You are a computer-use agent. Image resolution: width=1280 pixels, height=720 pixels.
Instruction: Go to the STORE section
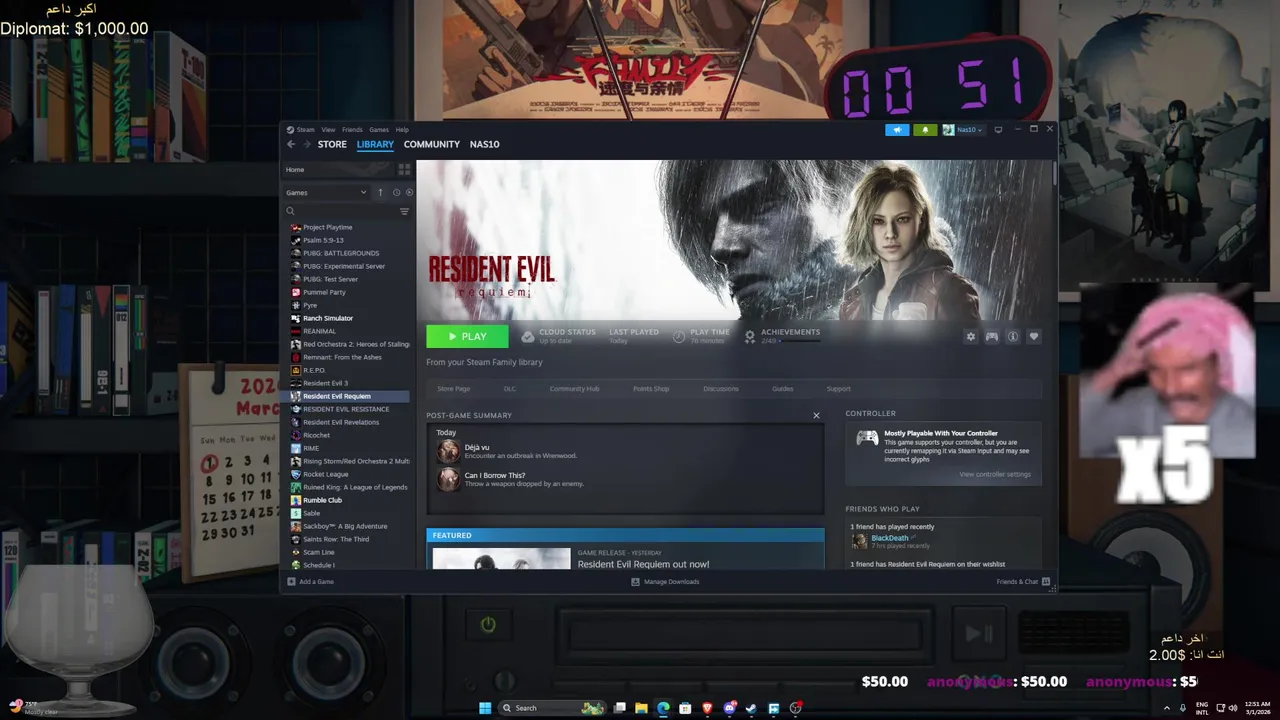point(332,144)
